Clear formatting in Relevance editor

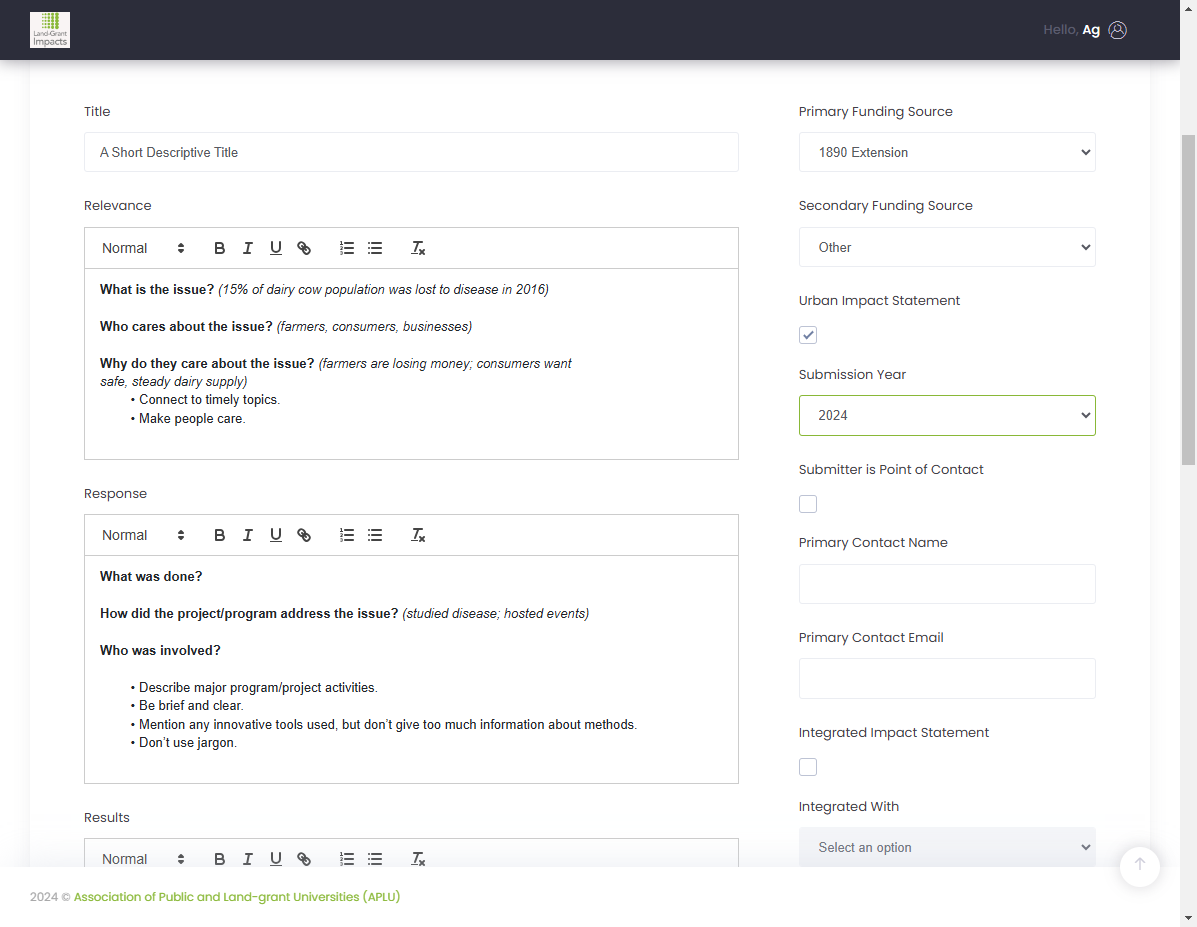click(418, 248)
